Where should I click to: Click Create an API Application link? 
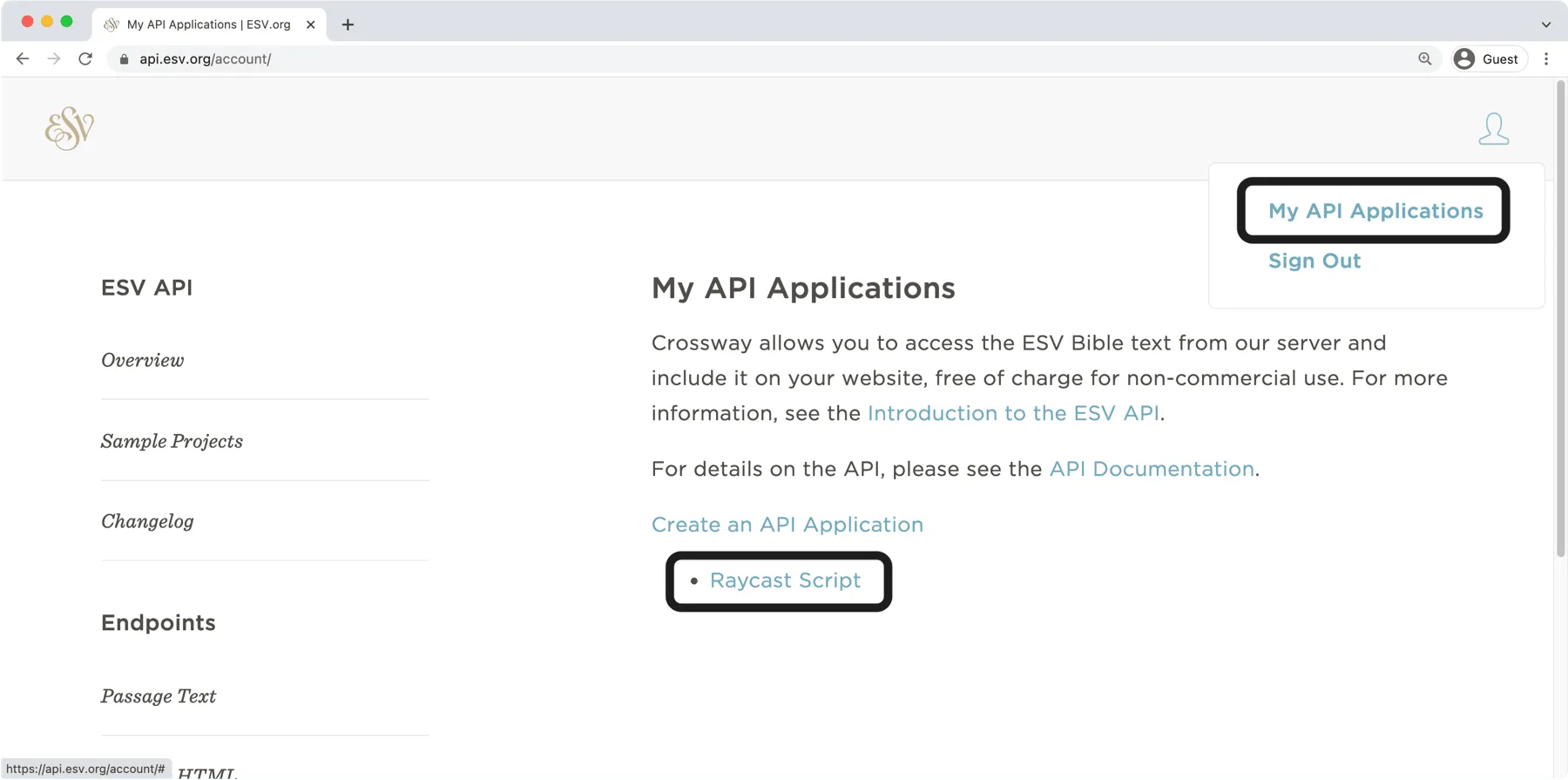click(x=787, y=525)
